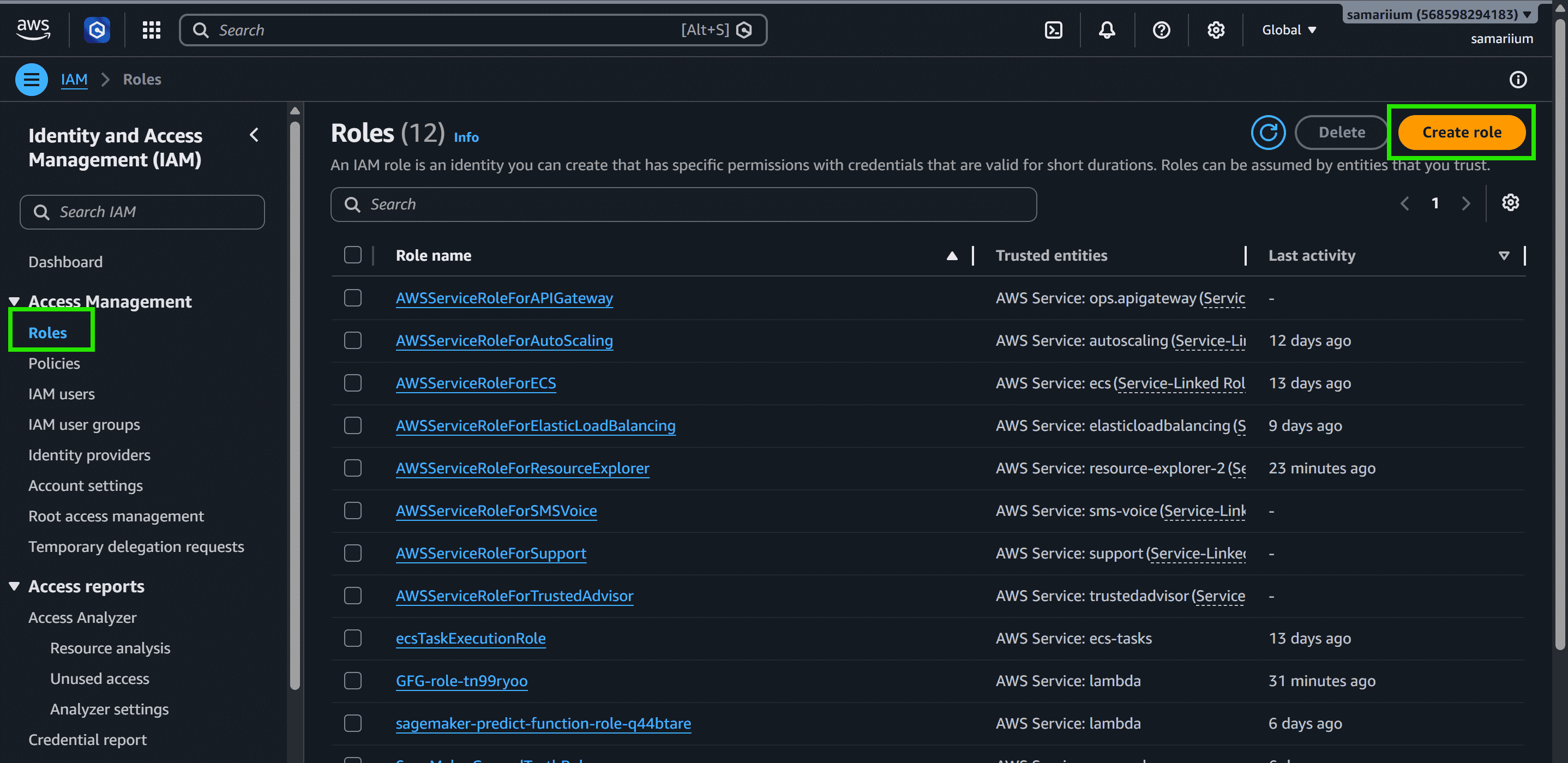Check AWSServiceRoleForElasticLoadBalancing checkbox
This screenshot has width=1568, height=763.
352,425
